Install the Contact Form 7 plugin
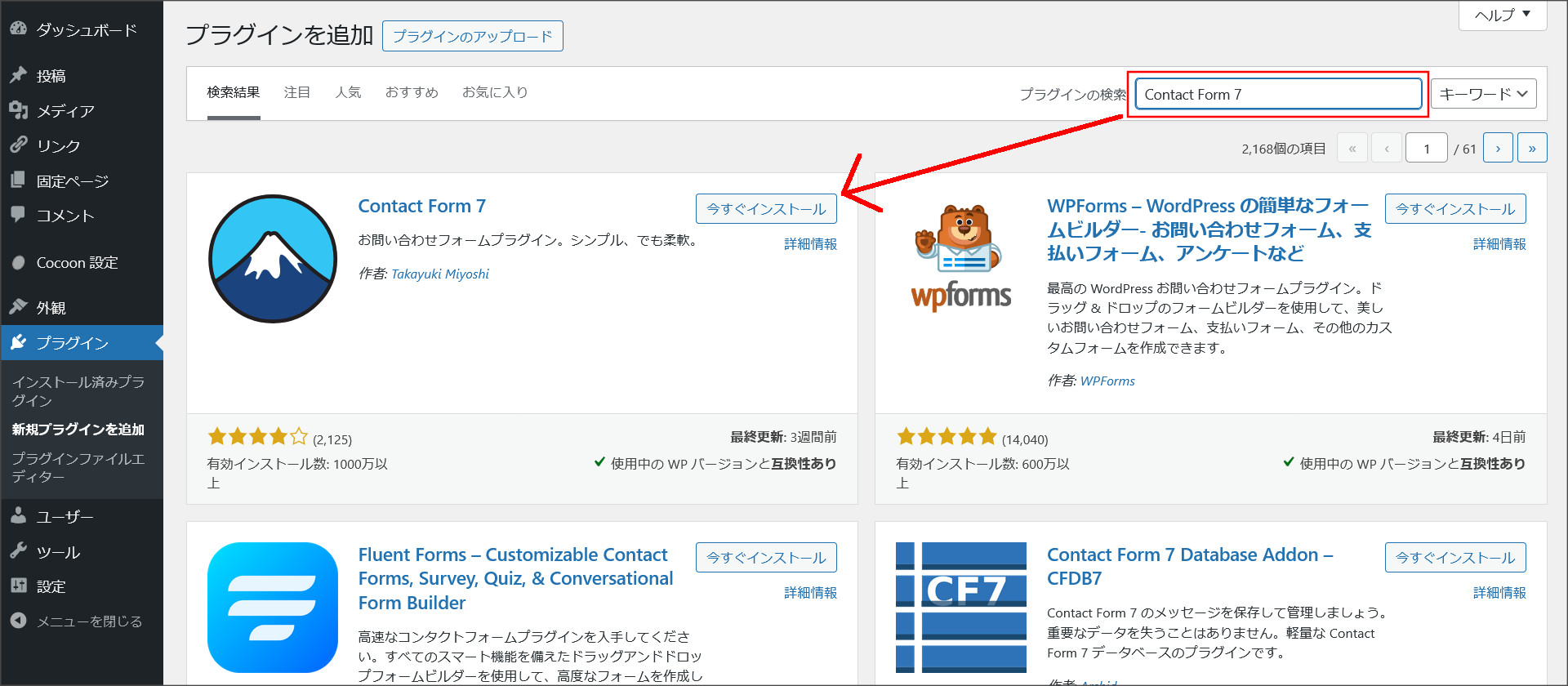The width and height of the screenshot is (1568, 686). pos(766,209)
